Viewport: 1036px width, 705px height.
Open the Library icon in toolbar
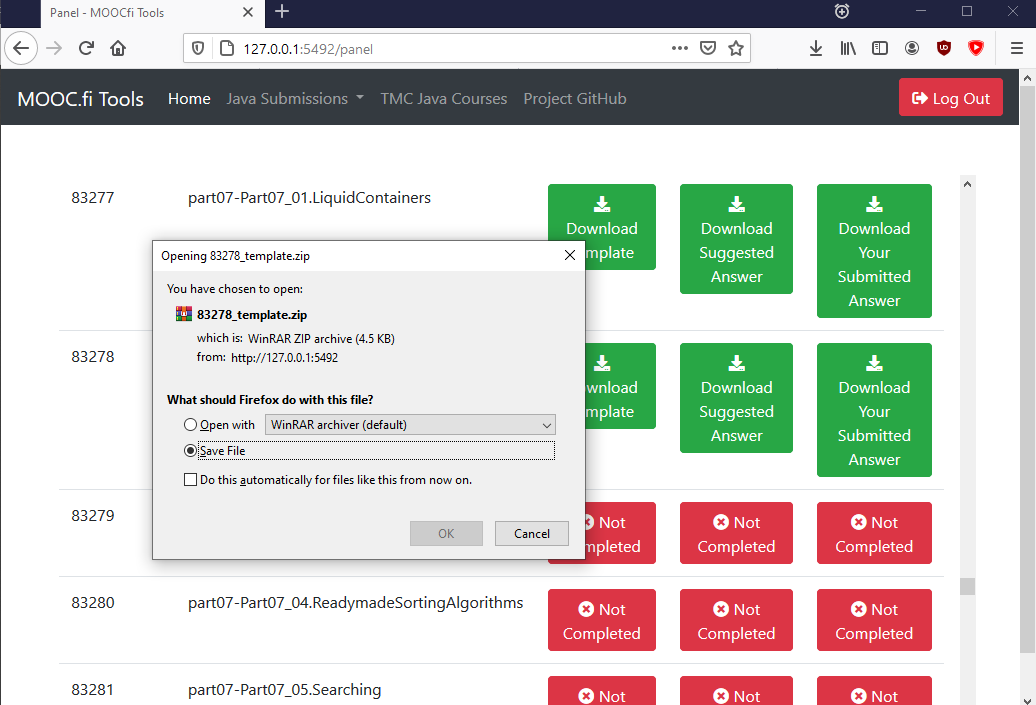coord(848,48)
